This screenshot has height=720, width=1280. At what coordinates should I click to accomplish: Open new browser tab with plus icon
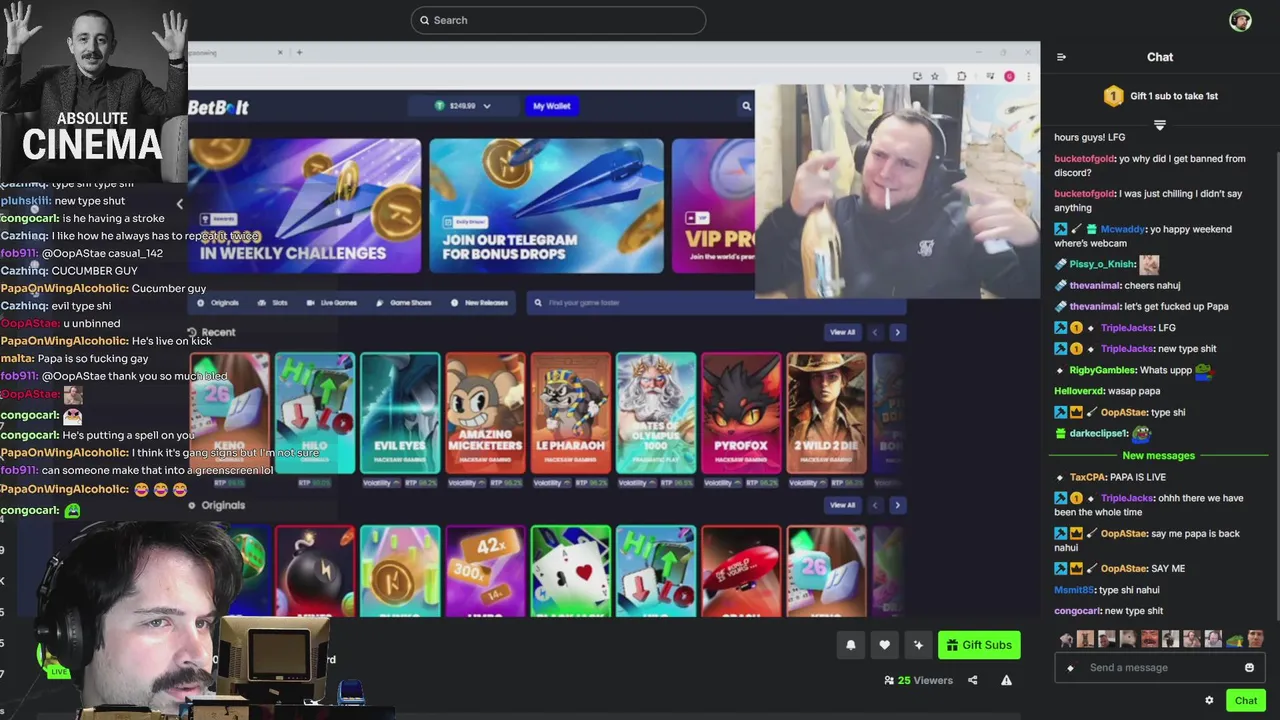[299, 52]
